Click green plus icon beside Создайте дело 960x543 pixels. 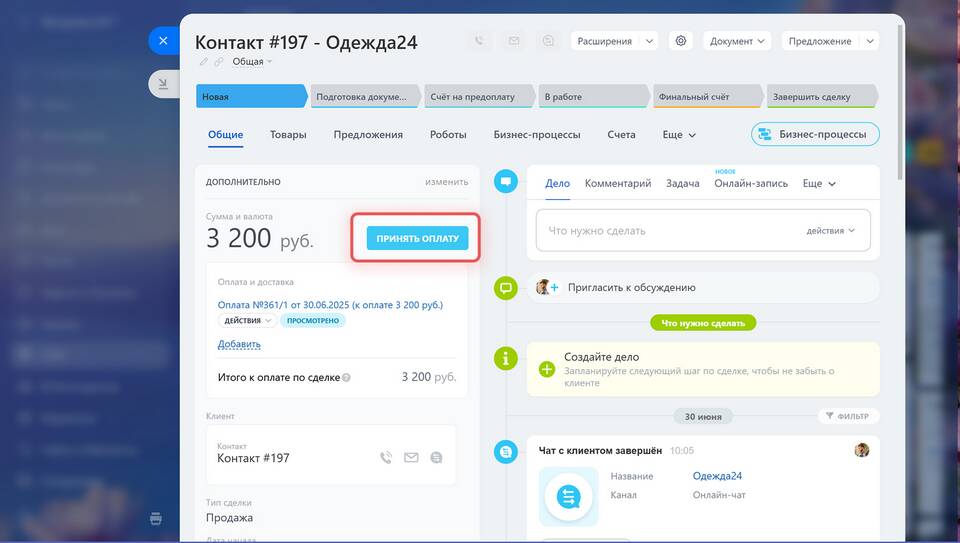(x=547, y=369)
